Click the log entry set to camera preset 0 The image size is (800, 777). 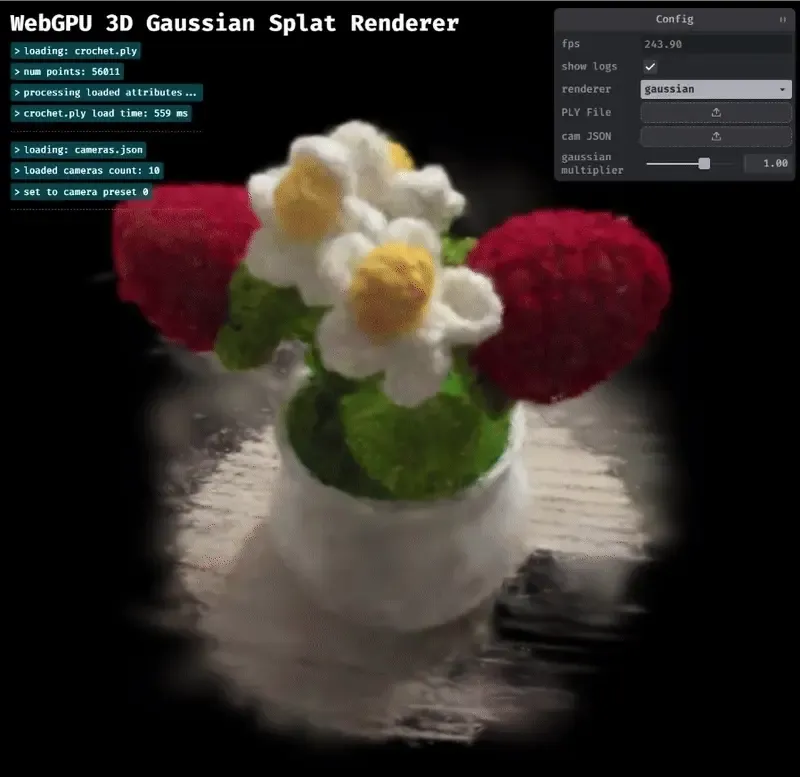(x=80, y=191)
